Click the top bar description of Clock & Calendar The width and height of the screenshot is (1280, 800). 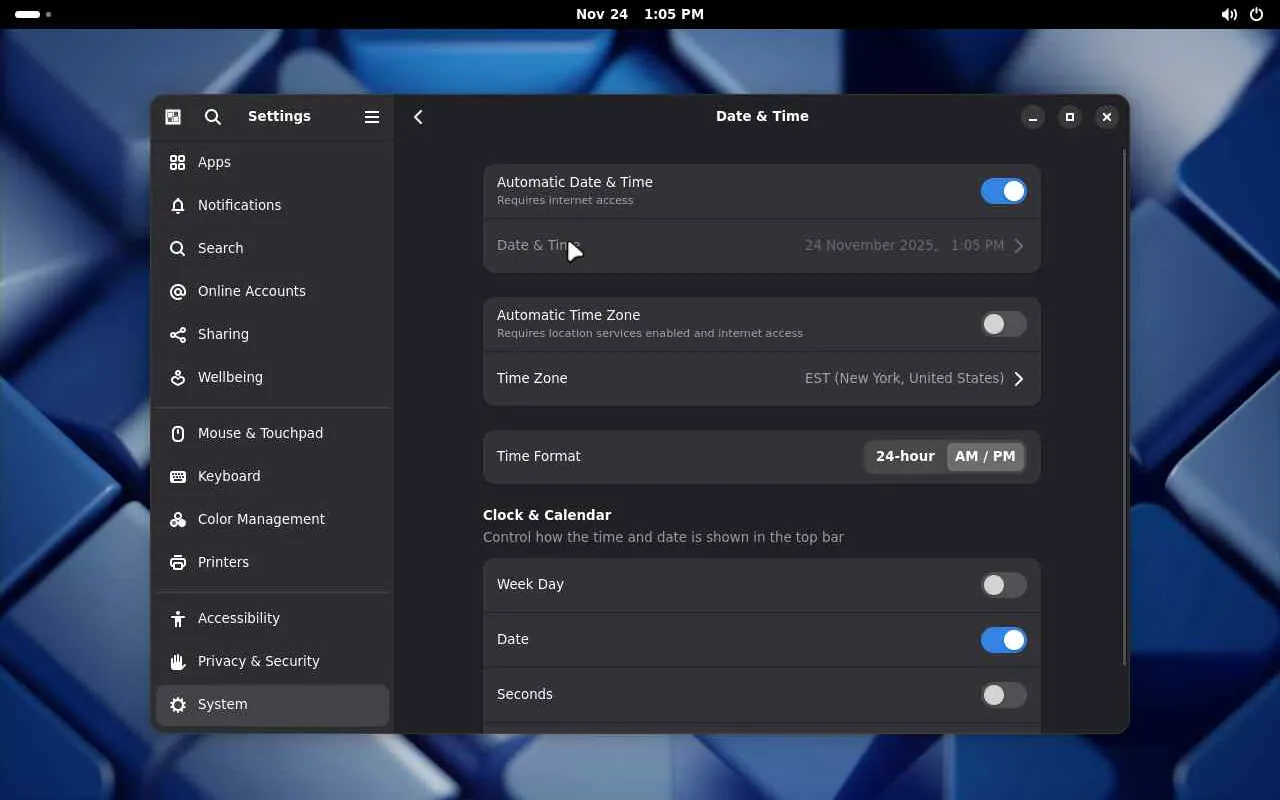click(663, 537)
